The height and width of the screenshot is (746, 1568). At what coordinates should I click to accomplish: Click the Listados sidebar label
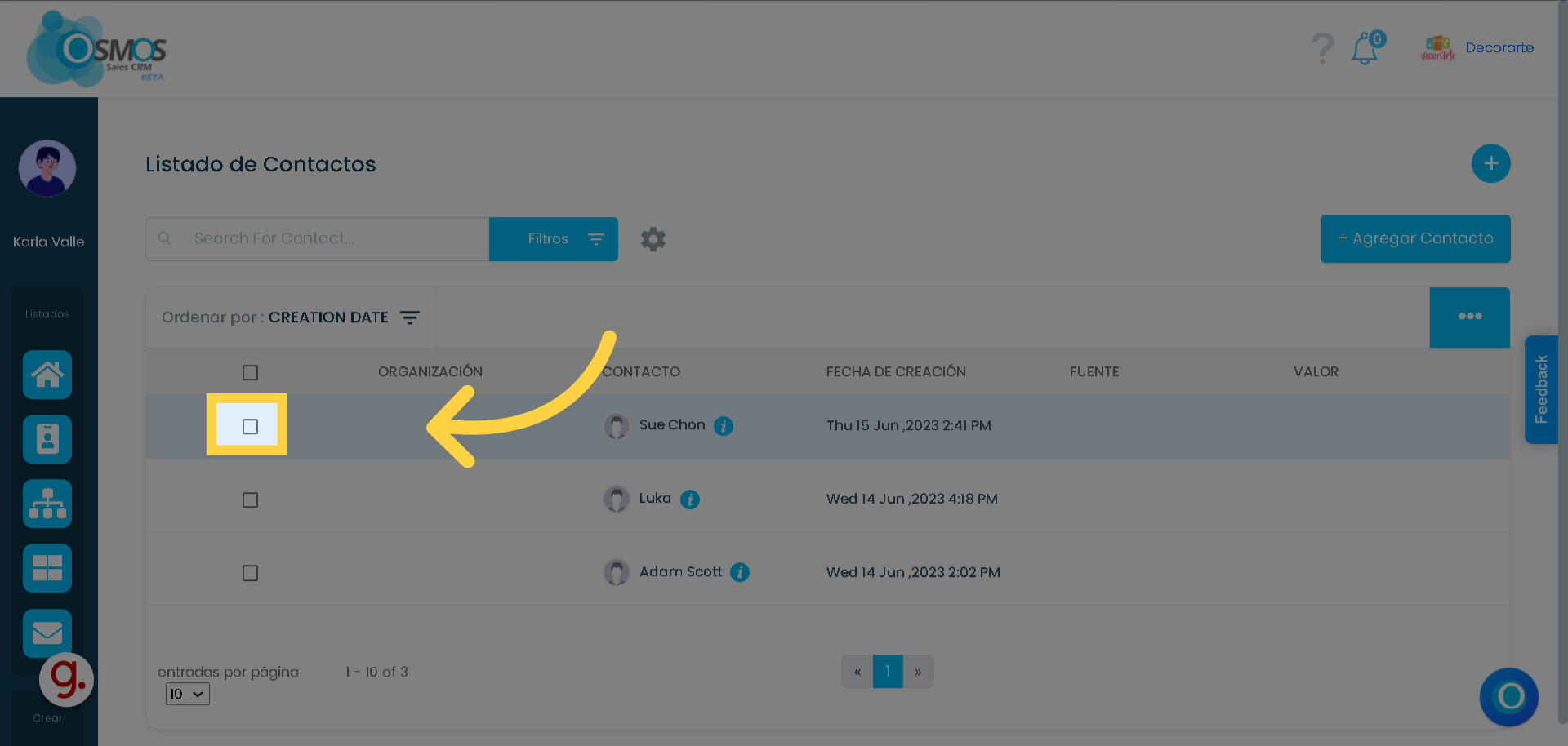pyautogui.click(x=47, y=313)
